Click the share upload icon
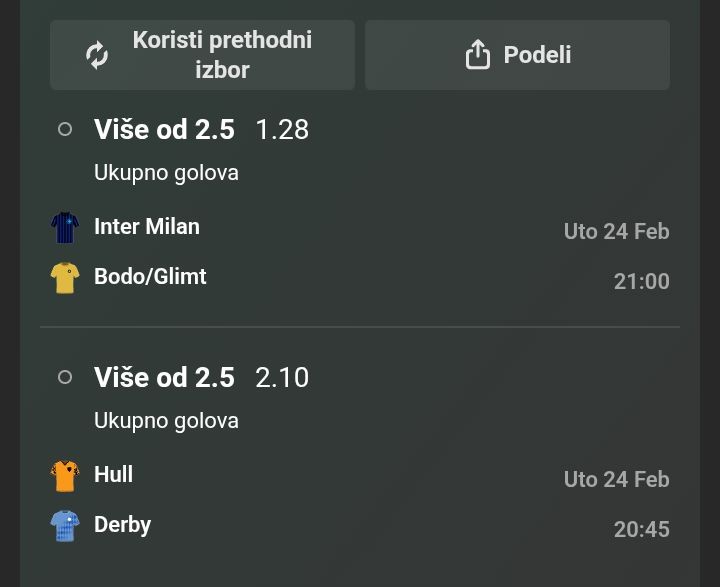Viewport: 720px width, 587px height. point(478,55)
